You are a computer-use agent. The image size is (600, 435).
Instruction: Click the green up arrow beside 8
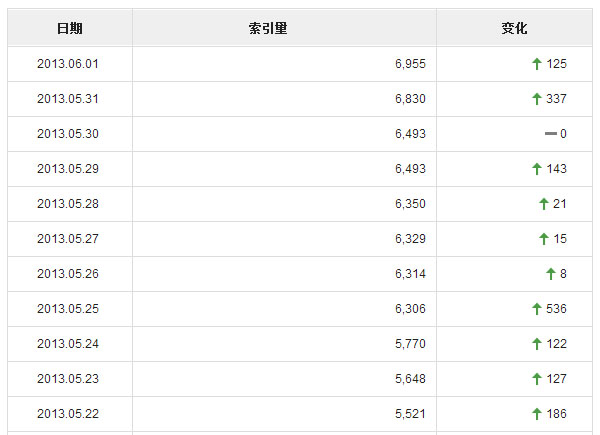tap(550, 274)
